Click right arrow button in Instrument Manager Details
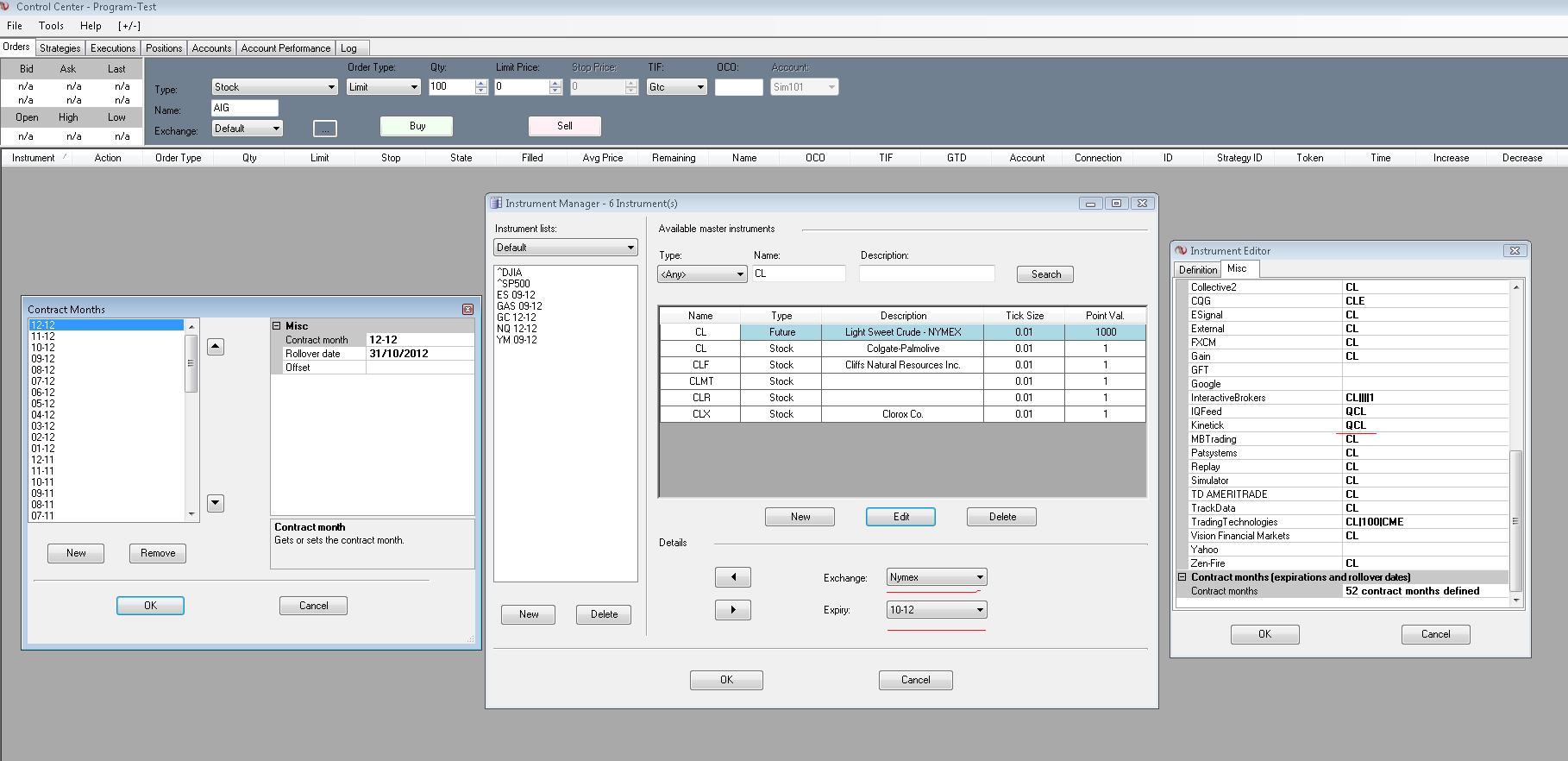This screenshot has height=761, width=1568. pos(733,610)
